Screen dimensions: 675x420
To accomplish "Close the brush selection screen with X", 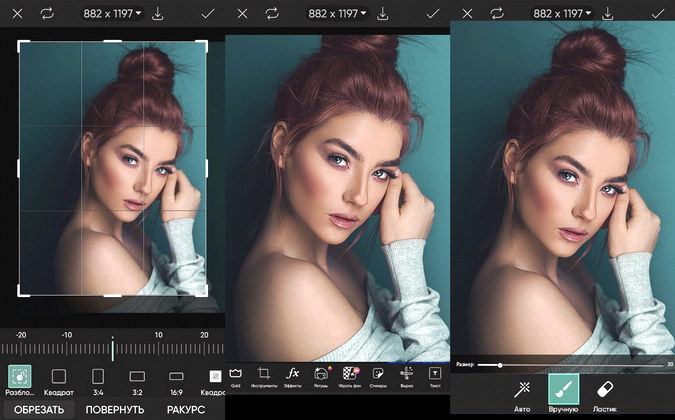I will [467, 14].
